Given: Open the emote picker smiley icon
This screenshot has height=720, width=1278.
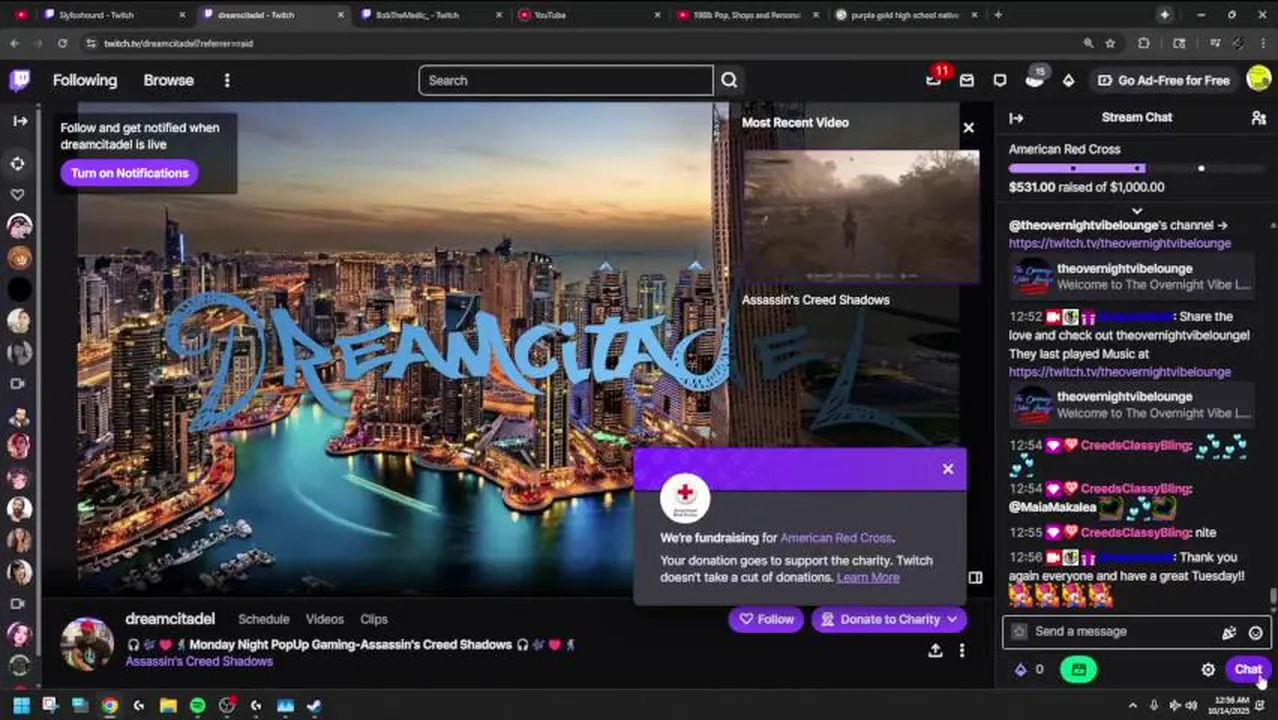Looking at the screenshot, I should 1255,632.
